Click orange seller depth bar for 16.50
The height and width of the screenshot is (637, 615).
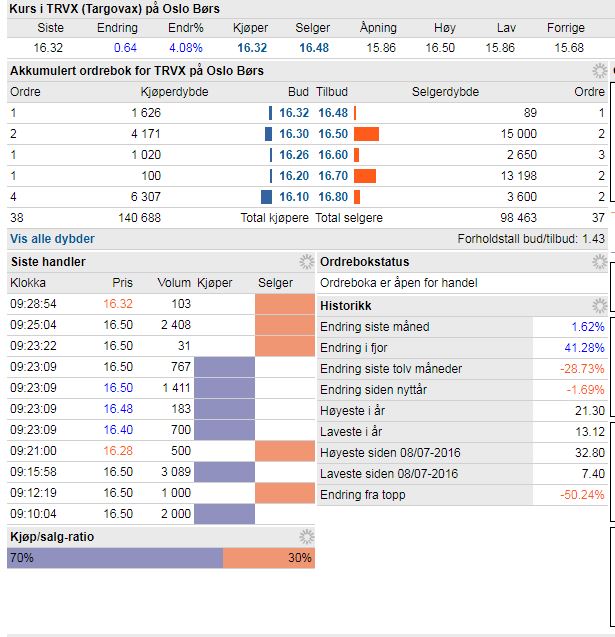coord(366,134)
